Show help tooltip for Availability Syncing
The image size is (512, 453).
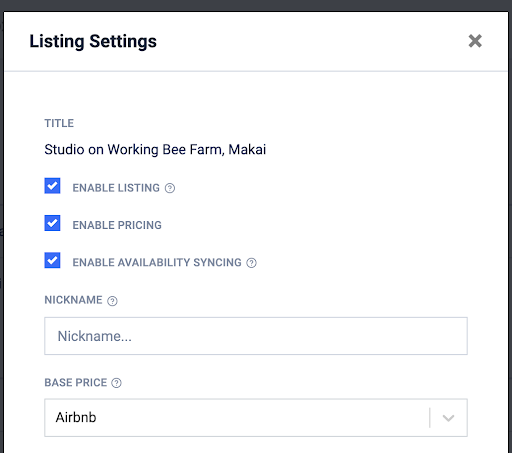[x=251, y=263]
